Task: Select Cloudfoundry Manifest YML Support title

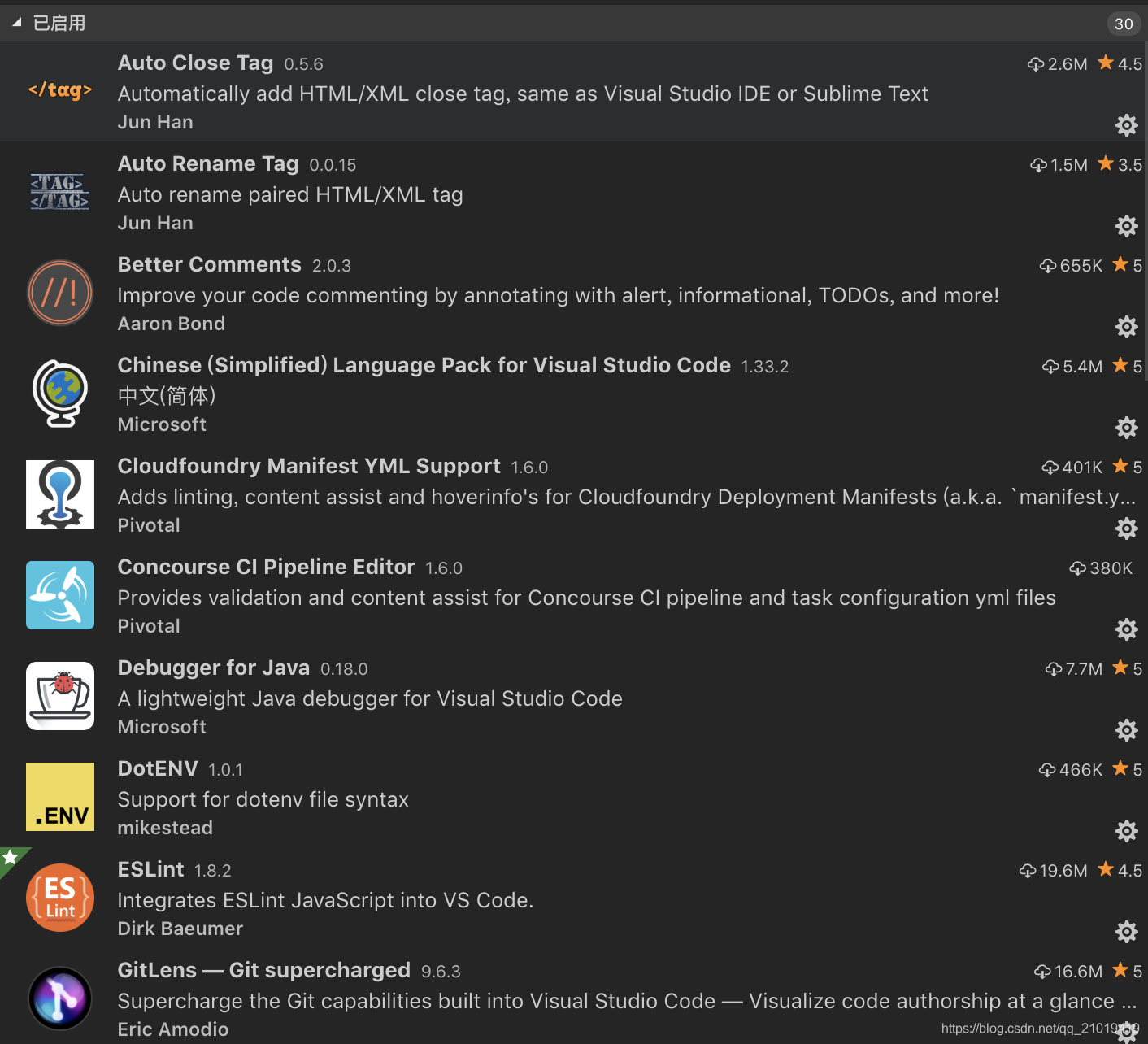Action: click(x=309, y=466)
